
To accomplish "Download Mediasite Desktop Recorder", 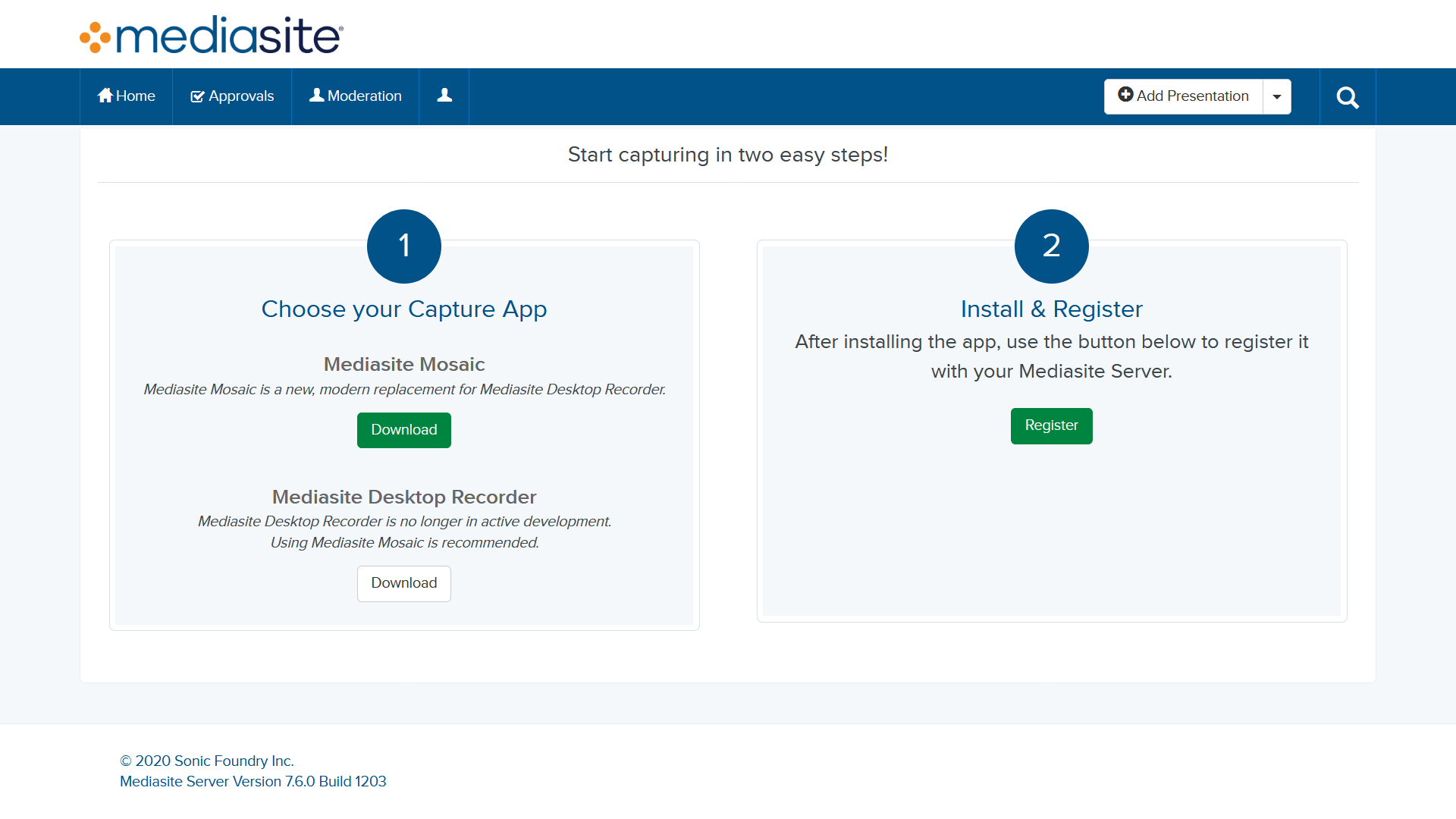I will click(404, 583).
